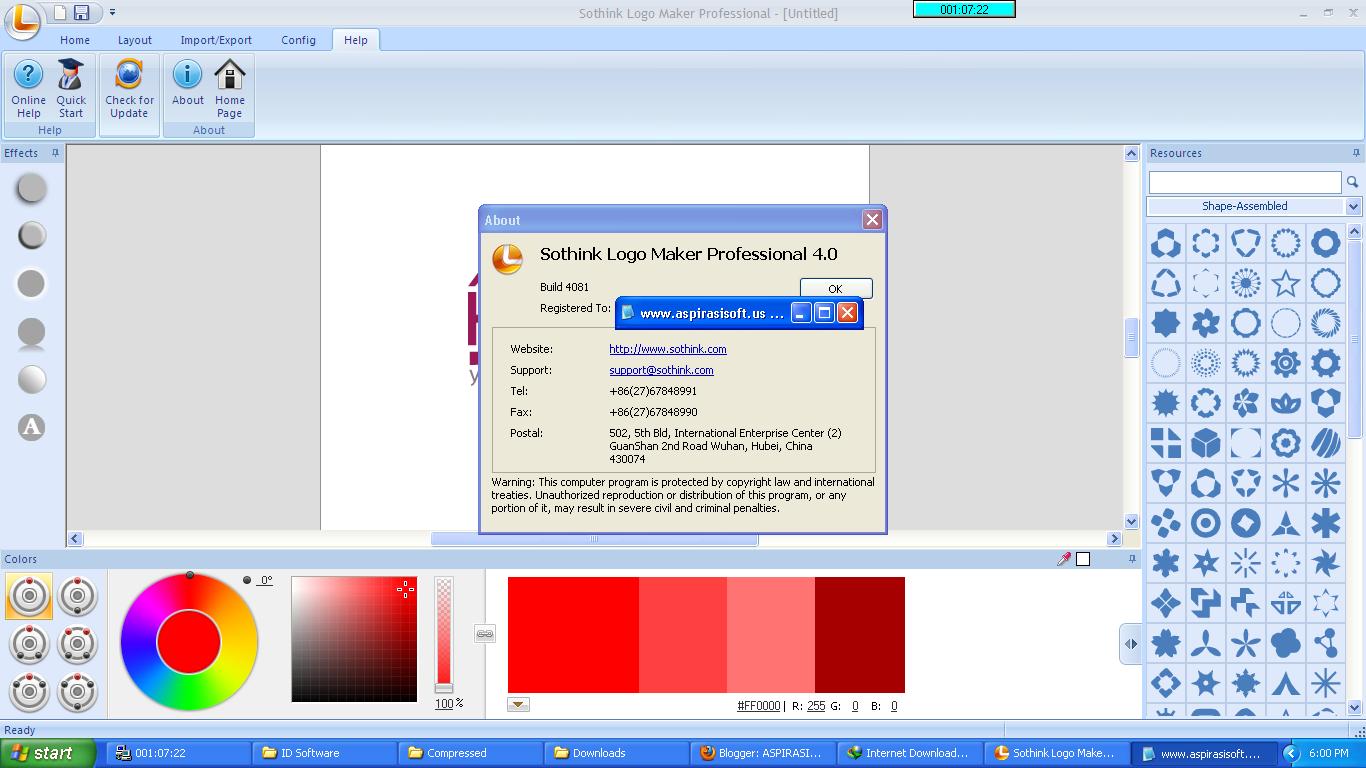Open Blogger: ASPIRASI taskbar window
This screenshot has width=1366, height=768.
[763, 753]
